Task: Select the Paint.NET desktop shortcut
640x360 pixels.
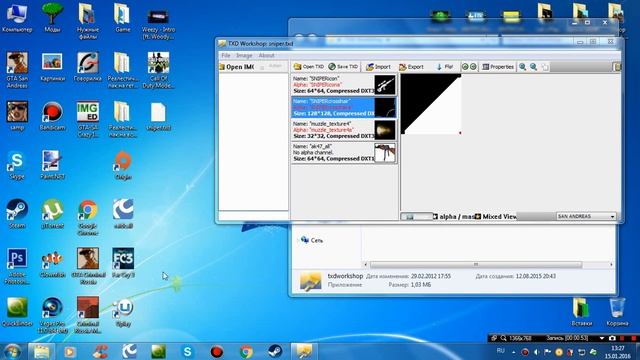Action: 52,165
